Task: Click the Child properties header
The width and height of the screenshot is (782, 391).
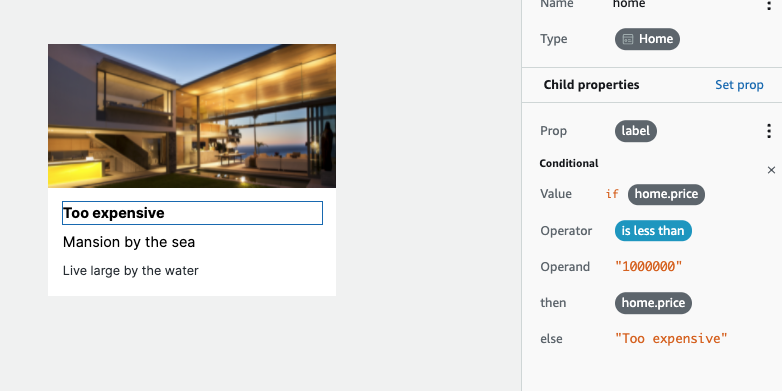Action: pos(591,85)
